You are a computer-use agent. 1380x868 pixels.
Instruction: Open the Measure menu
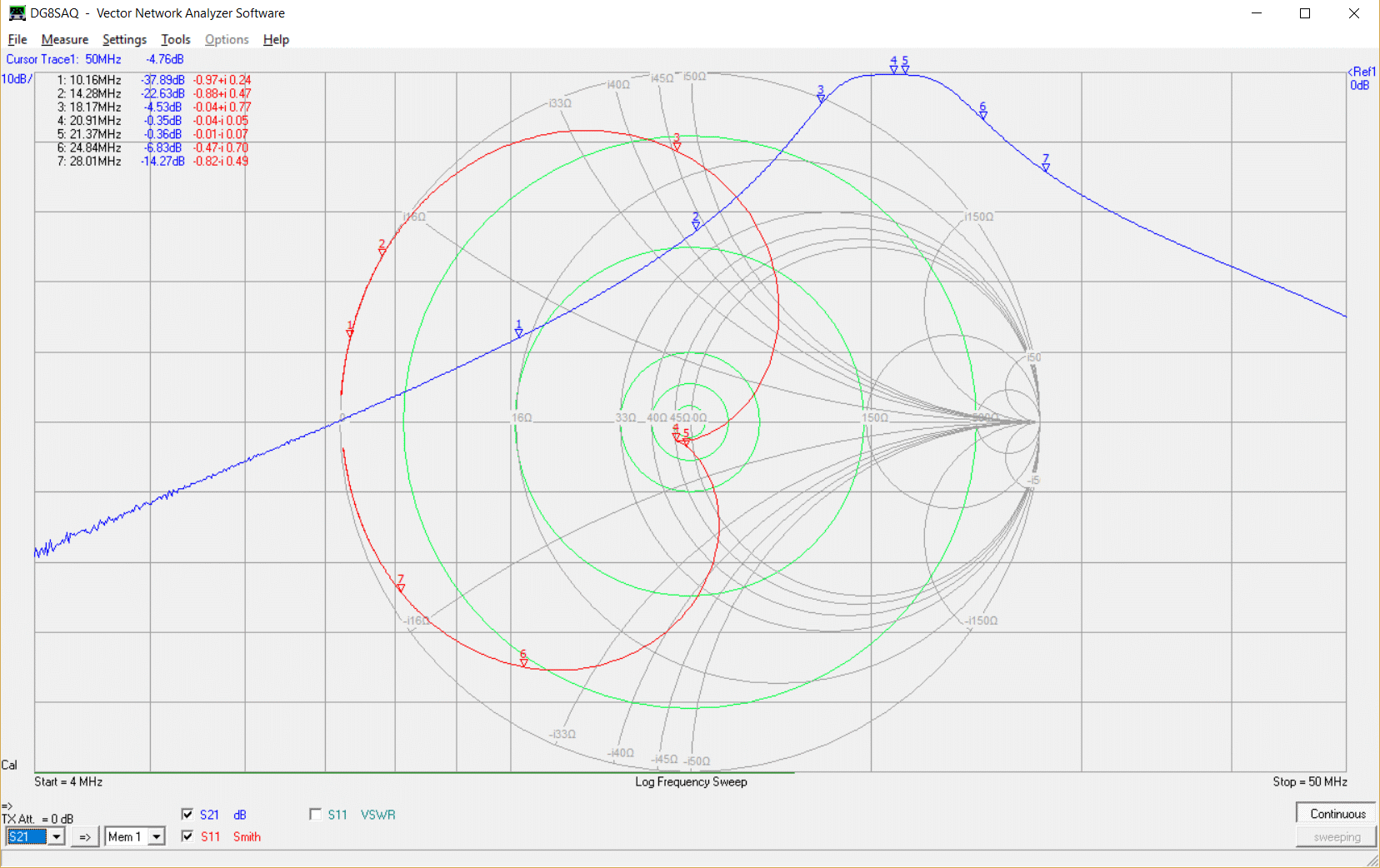point(65,39)
